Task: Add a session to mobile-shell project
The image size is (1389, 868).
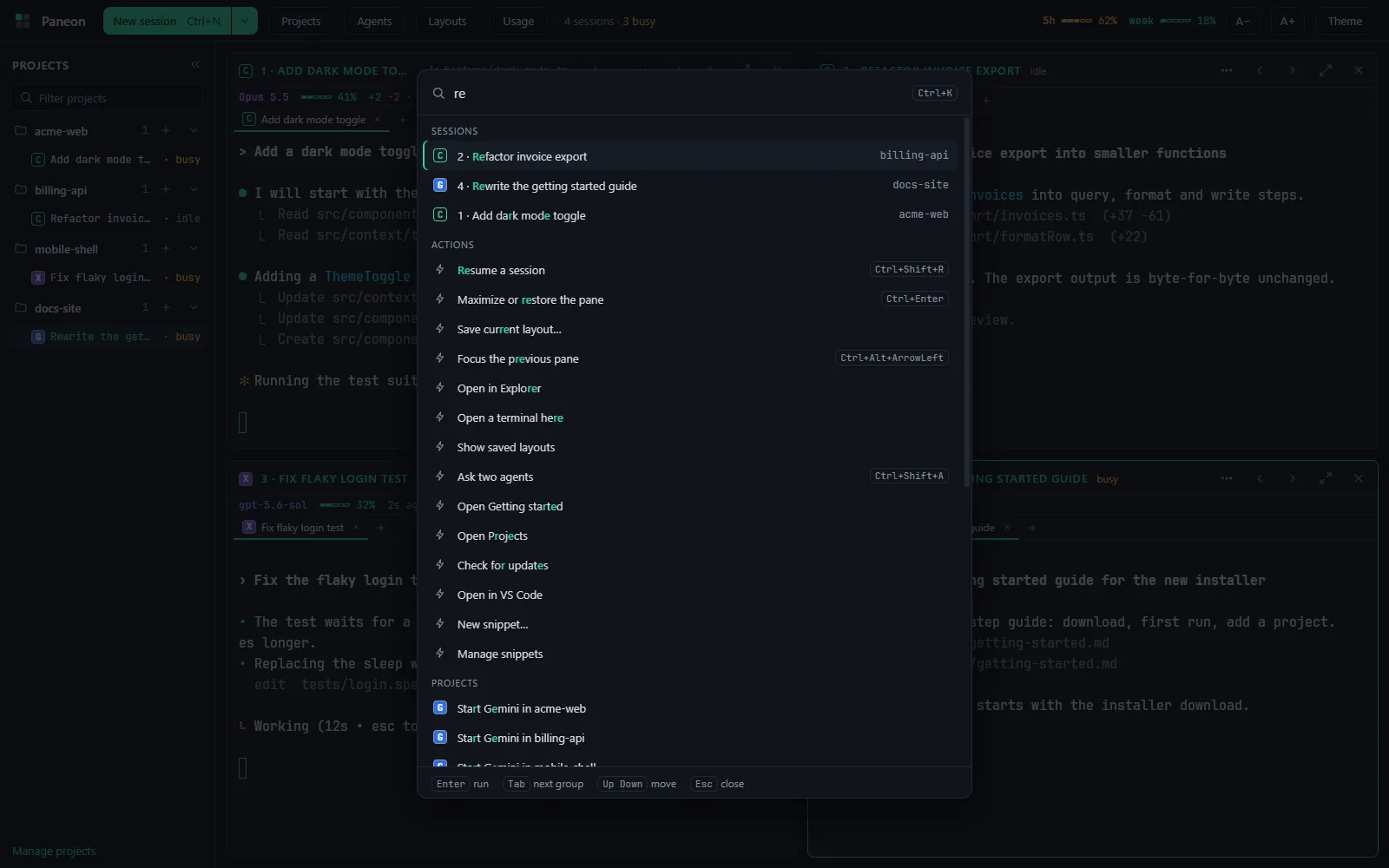Action: (166, 248)
